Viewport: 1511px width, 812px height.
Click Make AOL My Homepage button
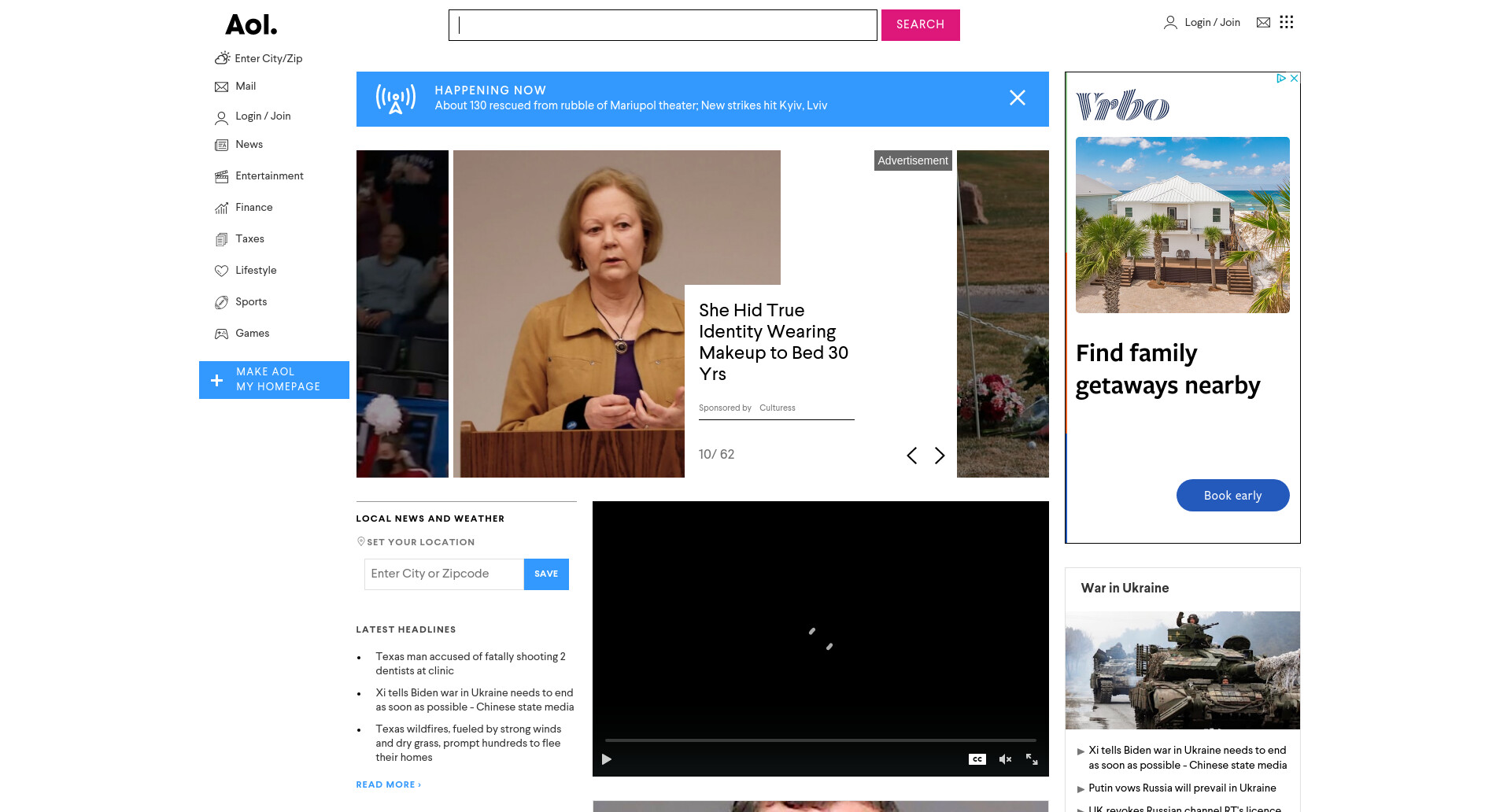(274, 380)
